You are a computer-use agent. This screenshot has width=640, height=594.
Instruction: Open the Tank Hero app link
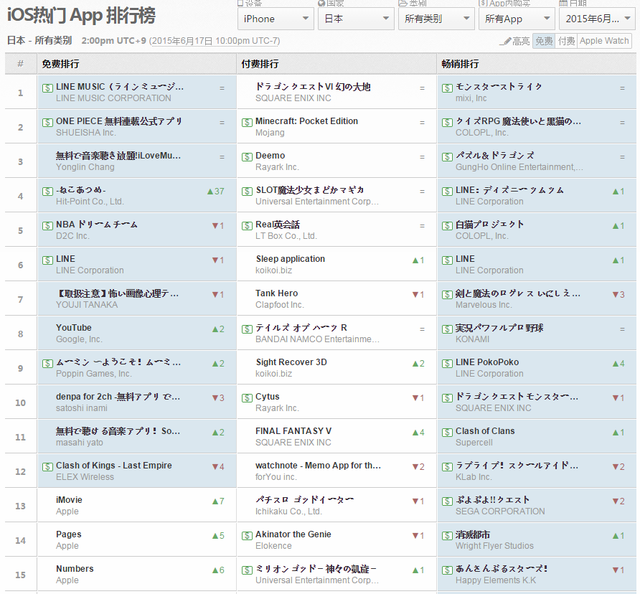click(277, 294)
